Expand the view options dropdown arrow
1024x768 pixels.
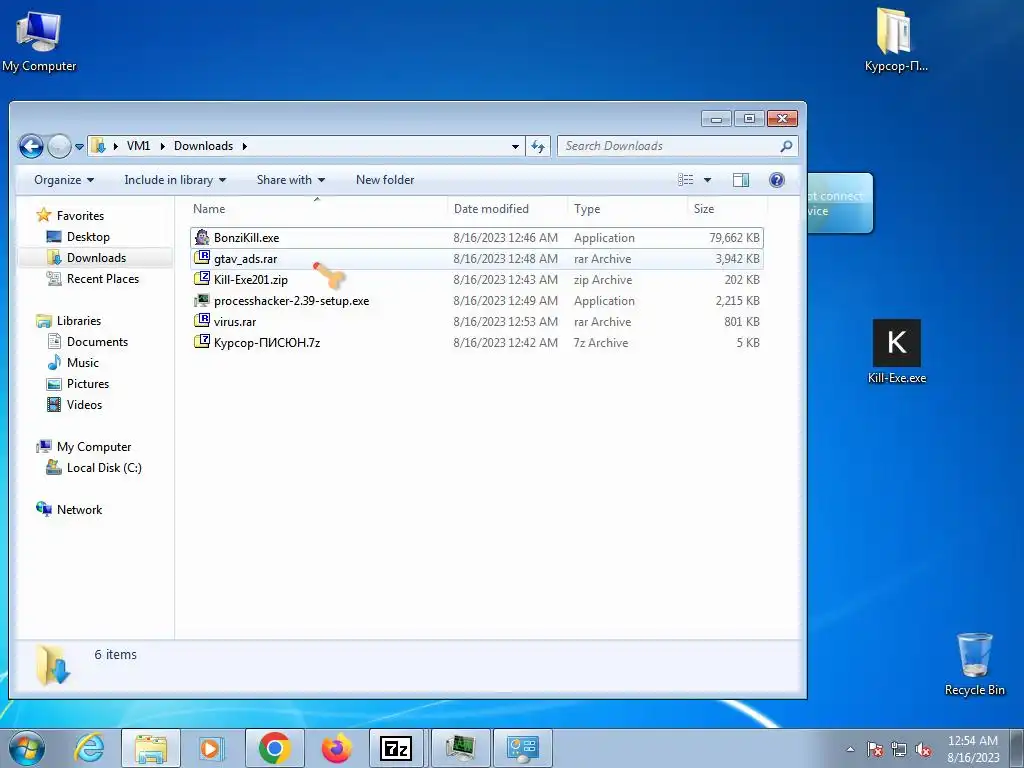point(707,180)
